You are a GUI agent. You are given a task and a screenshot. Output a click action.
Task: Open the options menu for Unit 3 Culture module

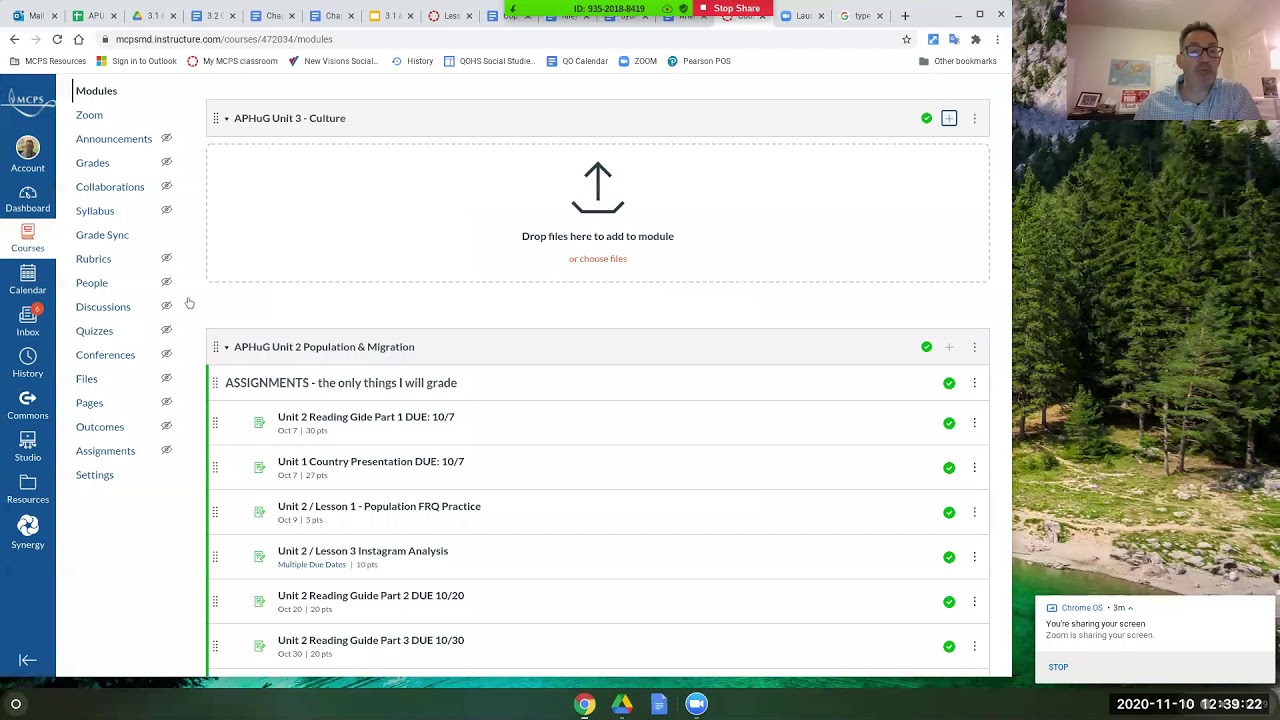click(974, 119)
